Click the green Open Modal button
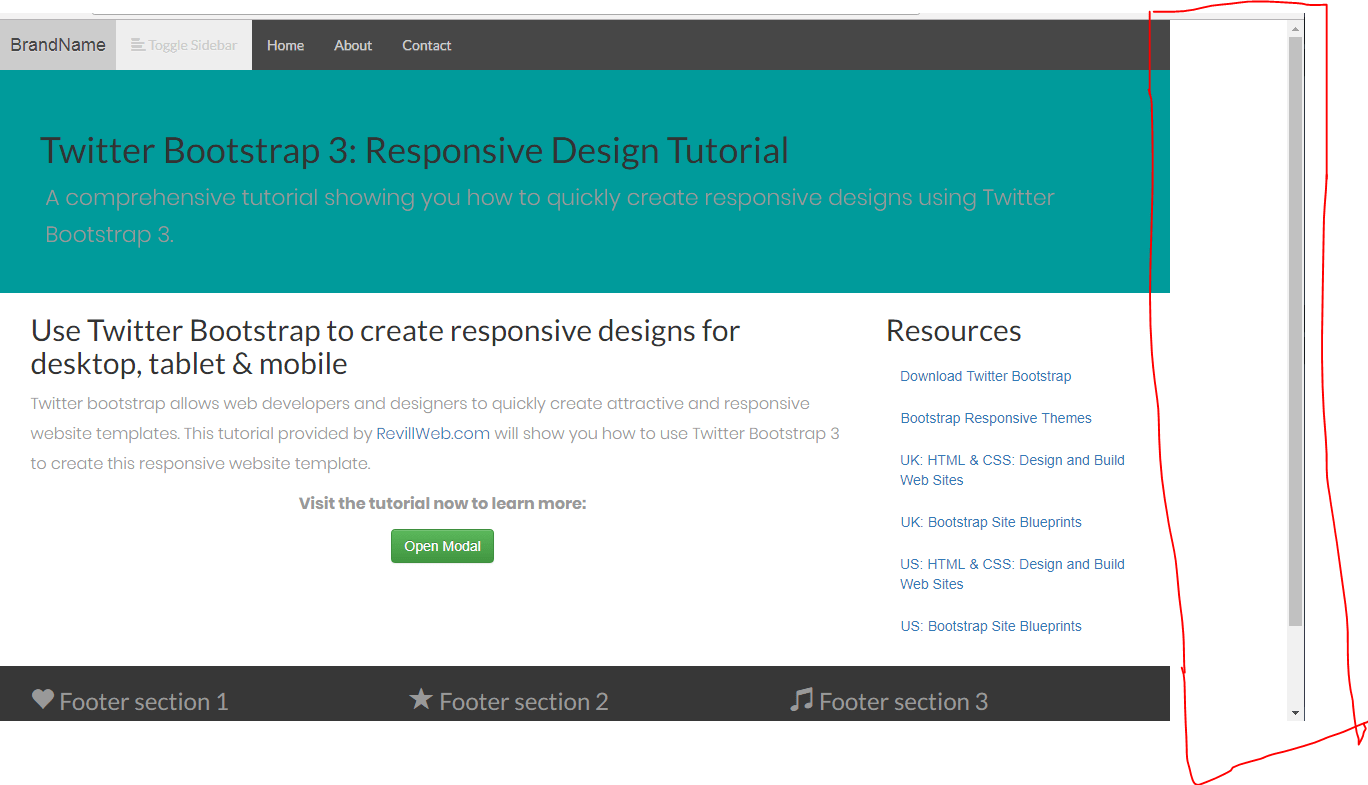The image size is (1368, 785). point(442,546)
